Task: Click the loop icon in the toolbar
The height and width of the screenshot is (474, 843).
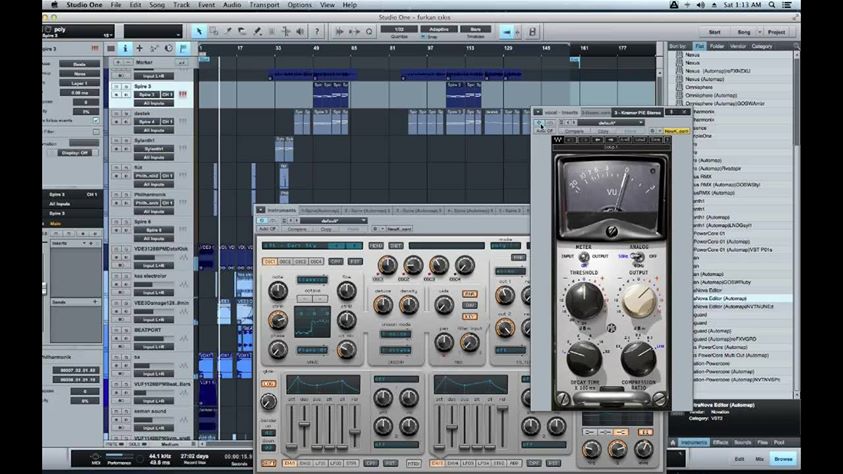Action: pos(369,32)
